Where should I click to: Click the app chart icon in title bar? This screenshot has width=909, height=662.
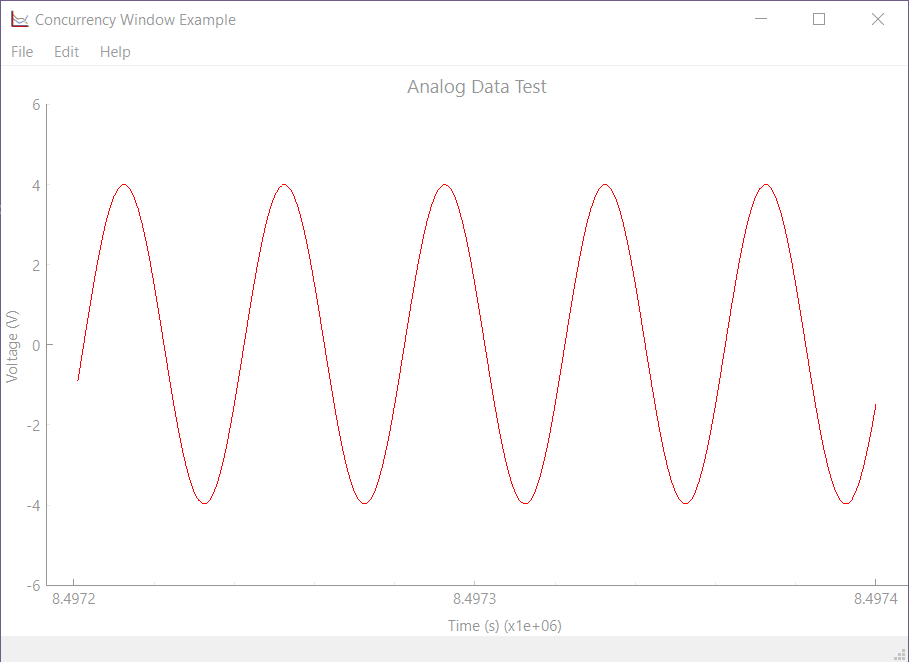tap(19, 19)
